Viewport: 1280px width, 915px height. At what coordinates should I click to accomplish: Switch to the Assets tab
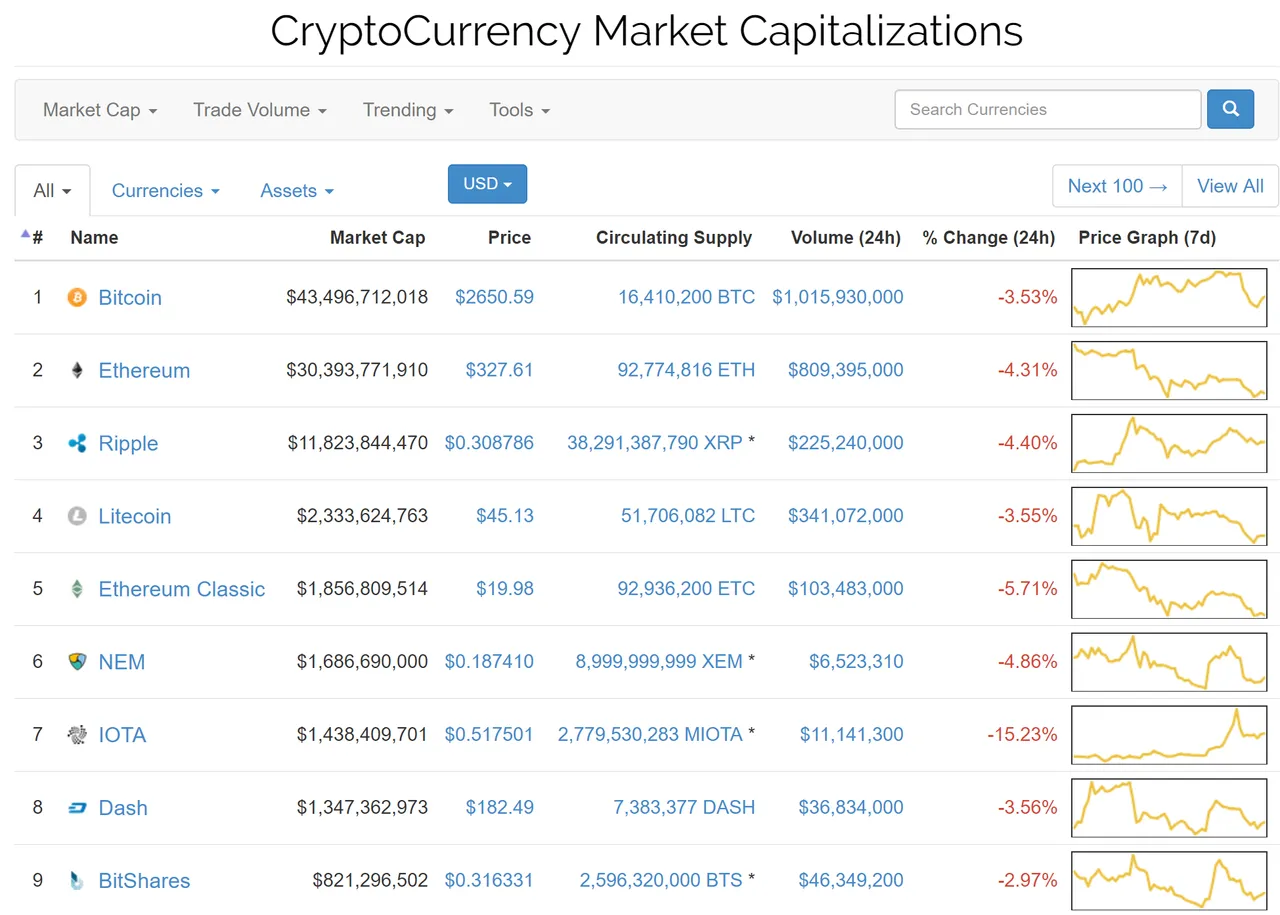(x=297, y=190)
